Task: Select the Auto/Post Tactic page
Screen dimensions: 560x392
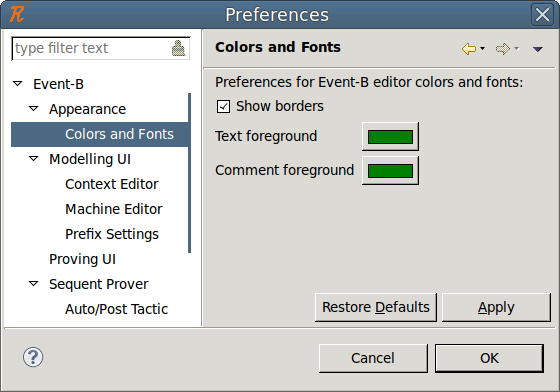Action: (116, 309)
